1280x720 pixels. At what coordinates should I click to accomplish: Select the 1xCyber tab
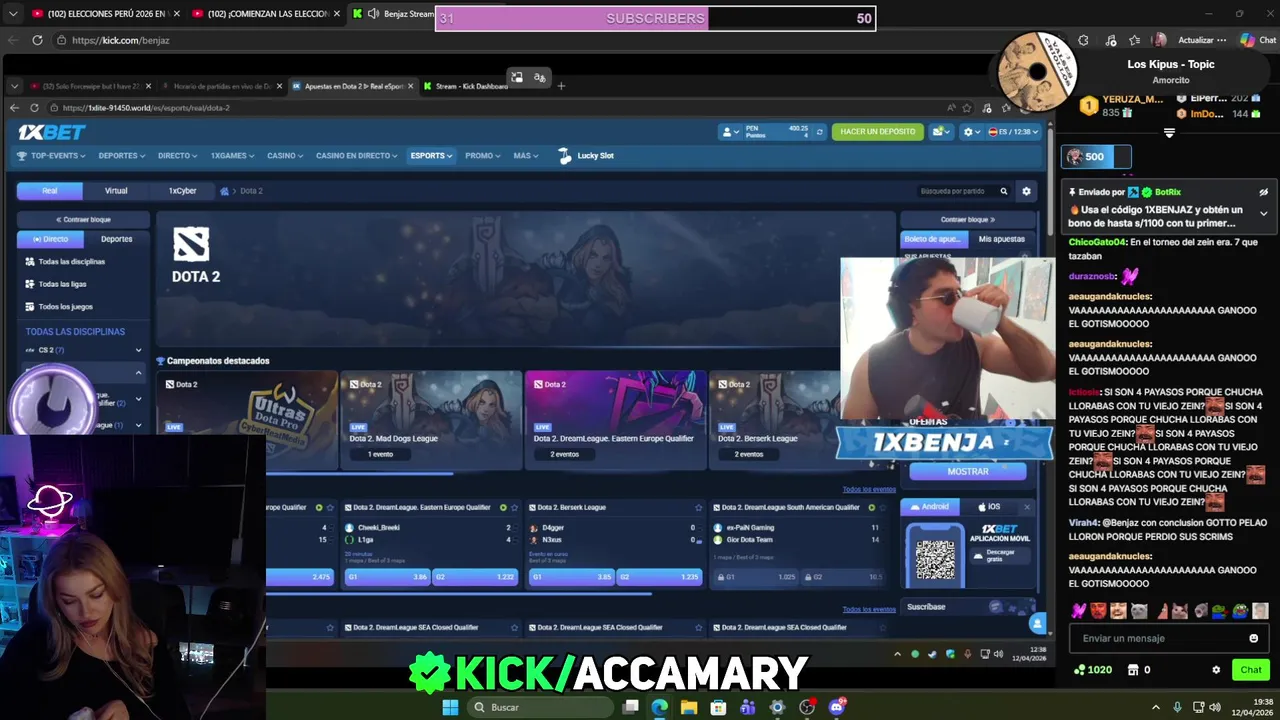coord(182,190)
